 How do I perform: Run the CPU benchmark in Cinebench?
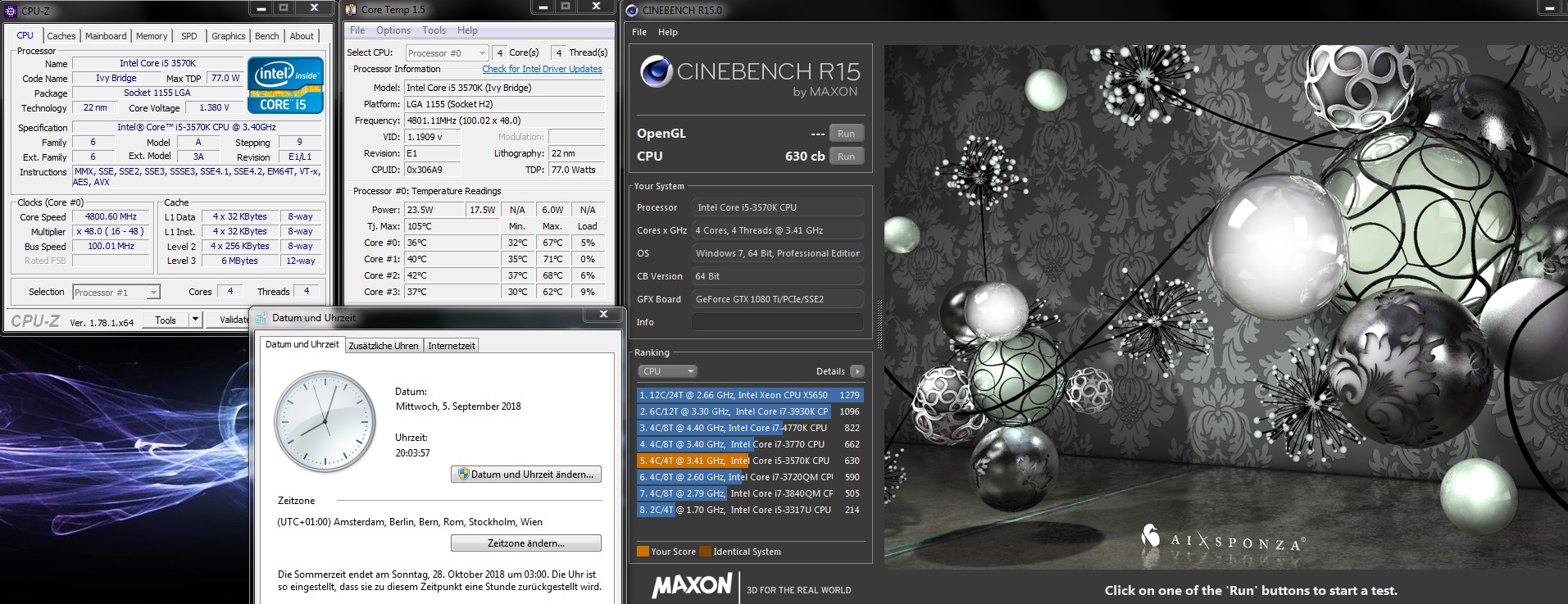coord(847,157)
